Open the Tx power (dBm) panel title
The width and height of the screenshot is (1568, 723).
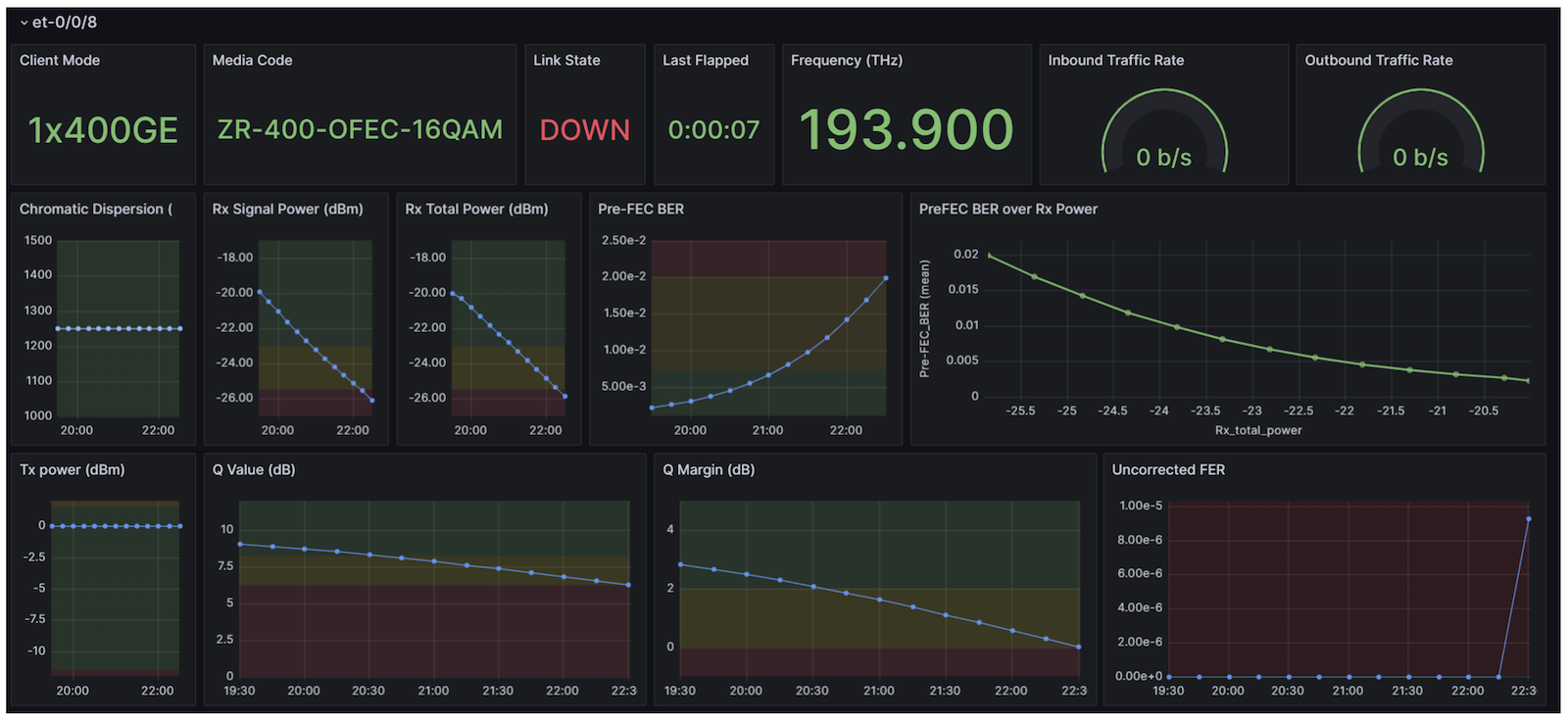tap(73, 469)
